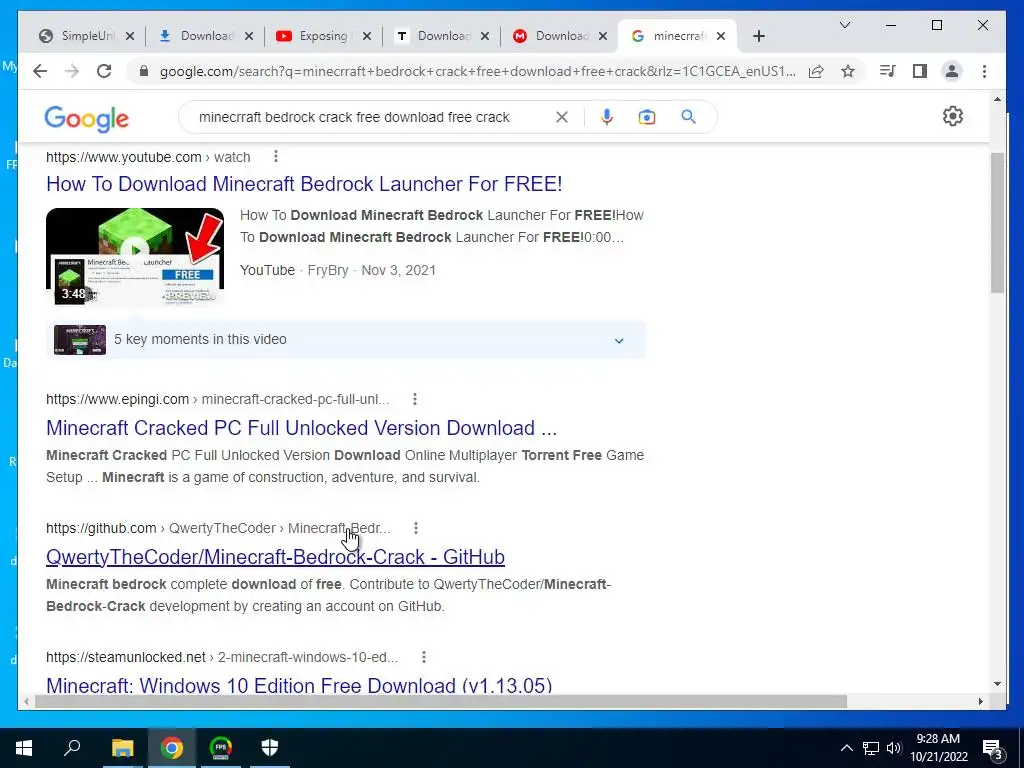The width and height of the screenshot is (1024, 768).
Task: Bookmark this page with star icon
Action: pos(848,71)
